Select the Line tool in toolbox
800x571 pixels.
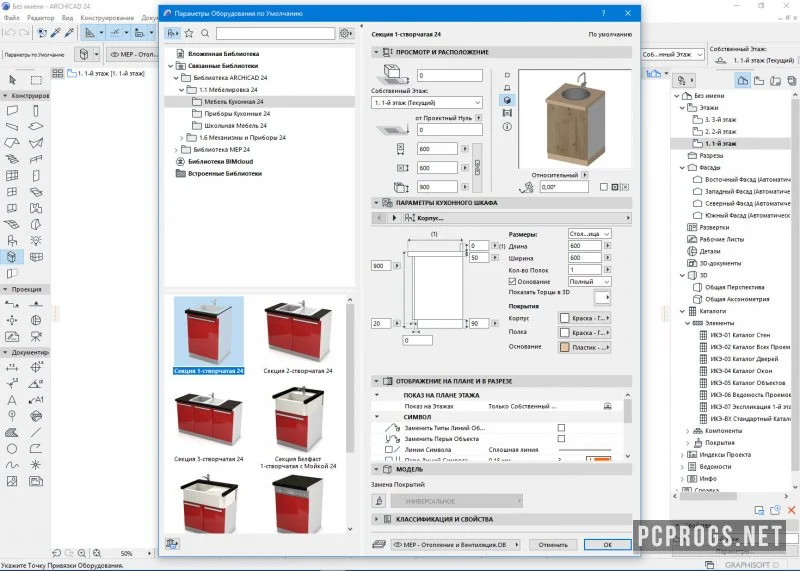[x=36, y=433]
